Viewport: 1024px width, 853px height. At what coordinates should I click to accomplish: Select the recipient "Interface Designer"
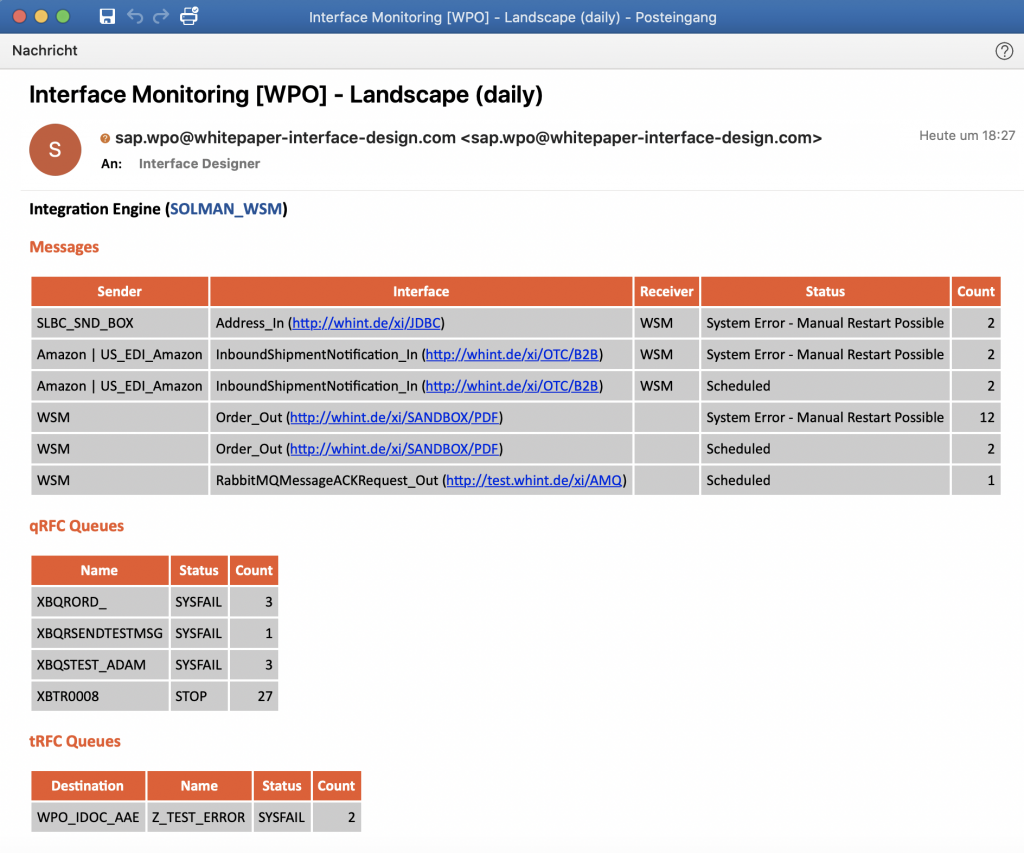[199, 164]
